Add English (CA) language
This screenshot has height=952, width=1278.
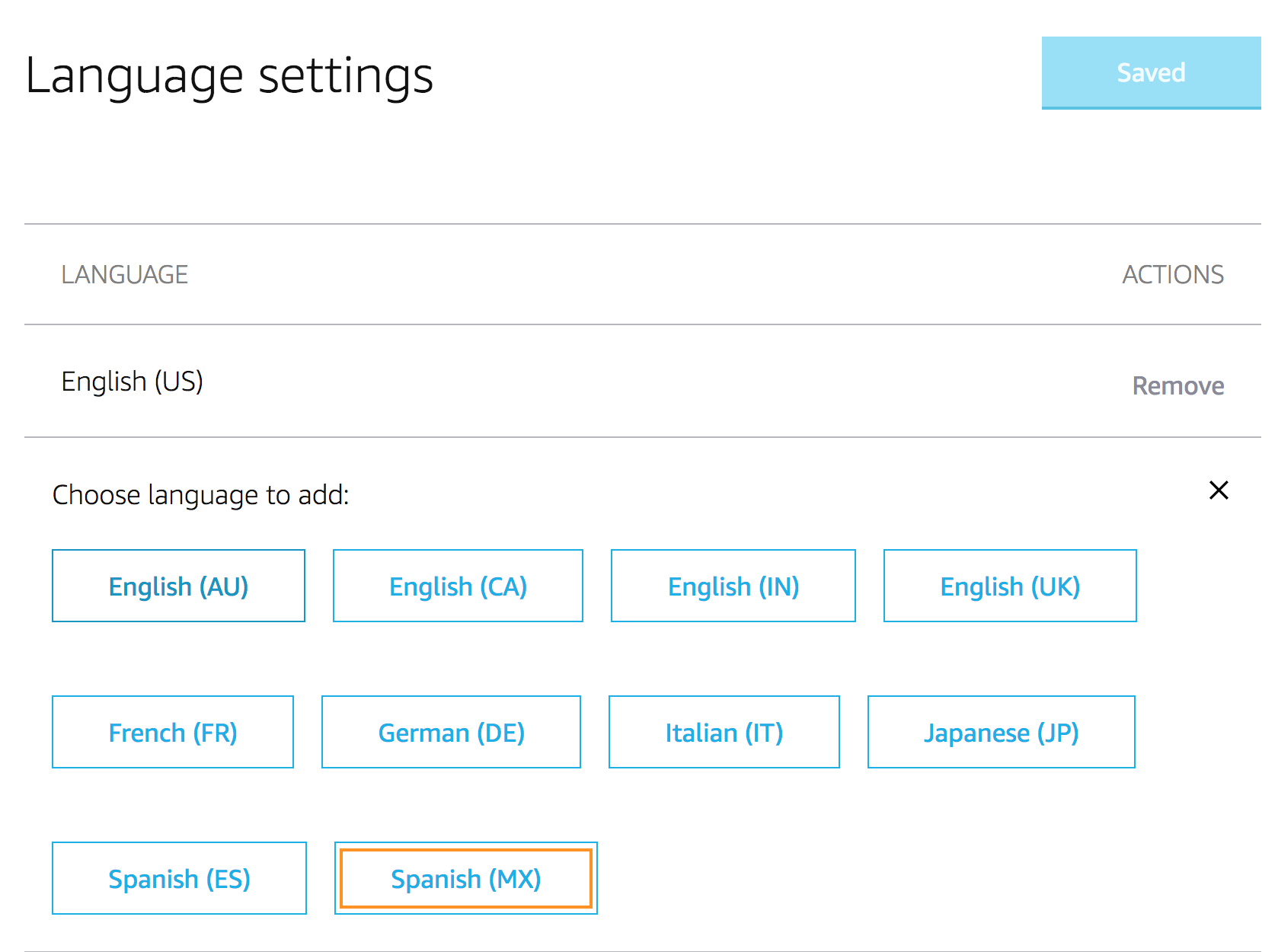click(457, 586)
